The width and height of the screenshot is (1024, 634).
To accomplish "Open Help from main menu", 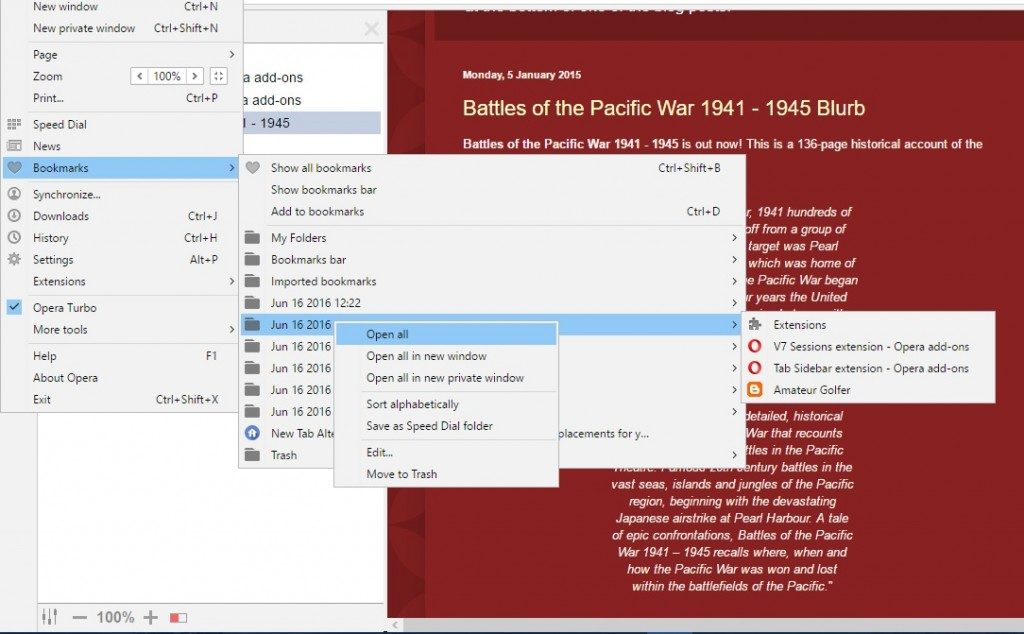I will 121,356.
